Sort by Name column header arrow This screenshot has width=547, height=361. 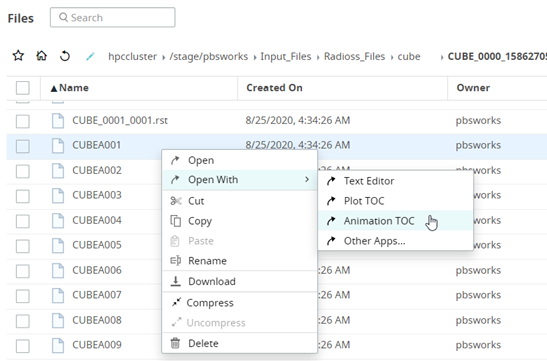[x=54, y=89]
